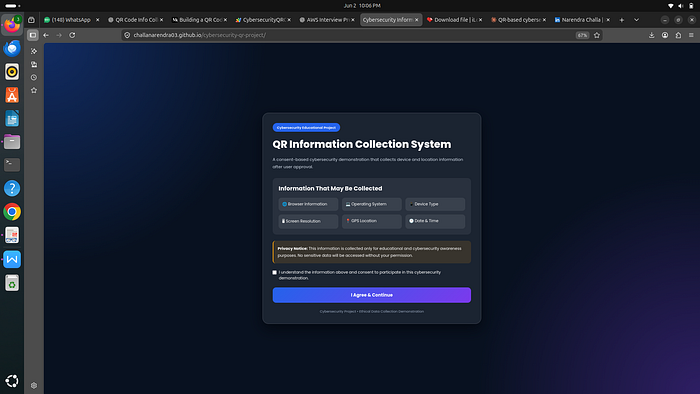Viewport: 700px width, 394px height.
Task: Click the Privacy Notice text box
Action: pyautogui.click(x=371, y=252)
